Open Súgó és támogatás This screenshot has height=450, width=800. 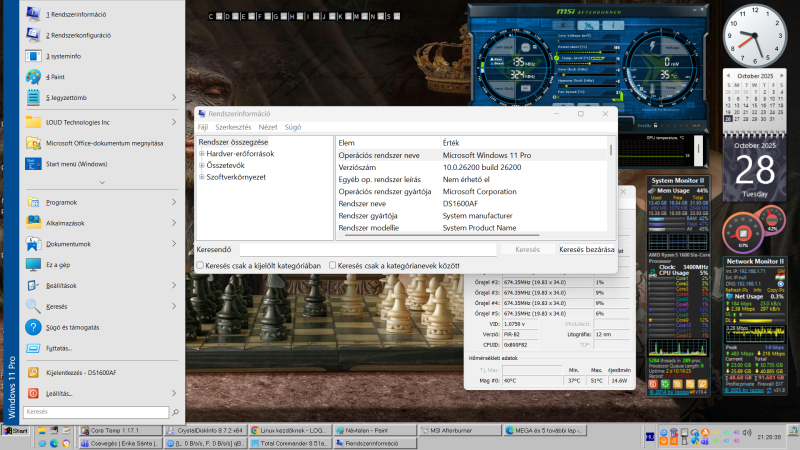[x=102, y=327]
